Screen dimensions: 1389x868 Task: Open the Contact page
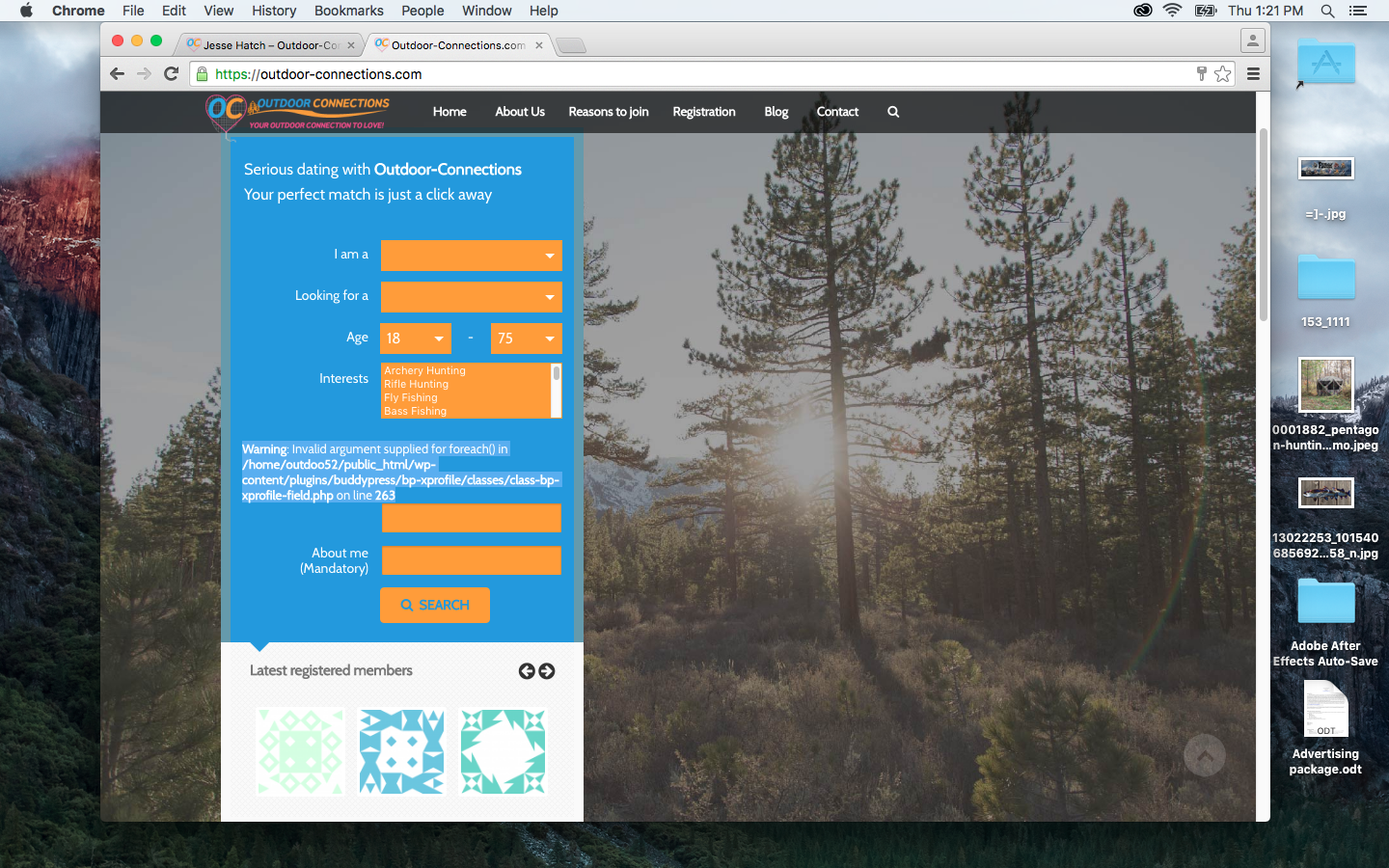coord(837,112)
